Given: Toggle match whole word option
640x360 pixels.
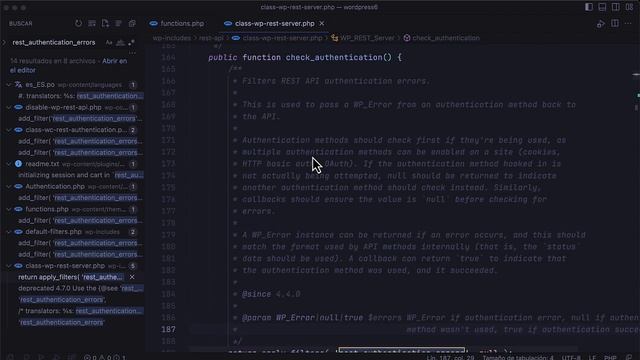Looking at the screenshot, I should click(120, 42).
